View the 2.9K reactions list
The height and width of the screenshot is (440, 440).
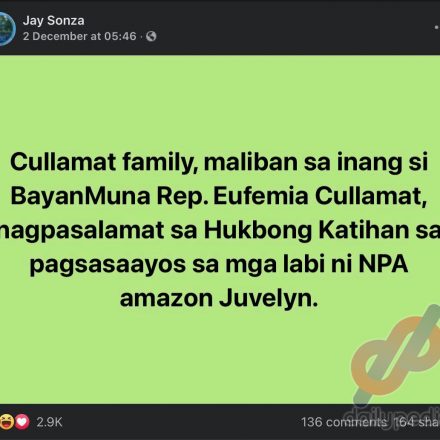49,422
